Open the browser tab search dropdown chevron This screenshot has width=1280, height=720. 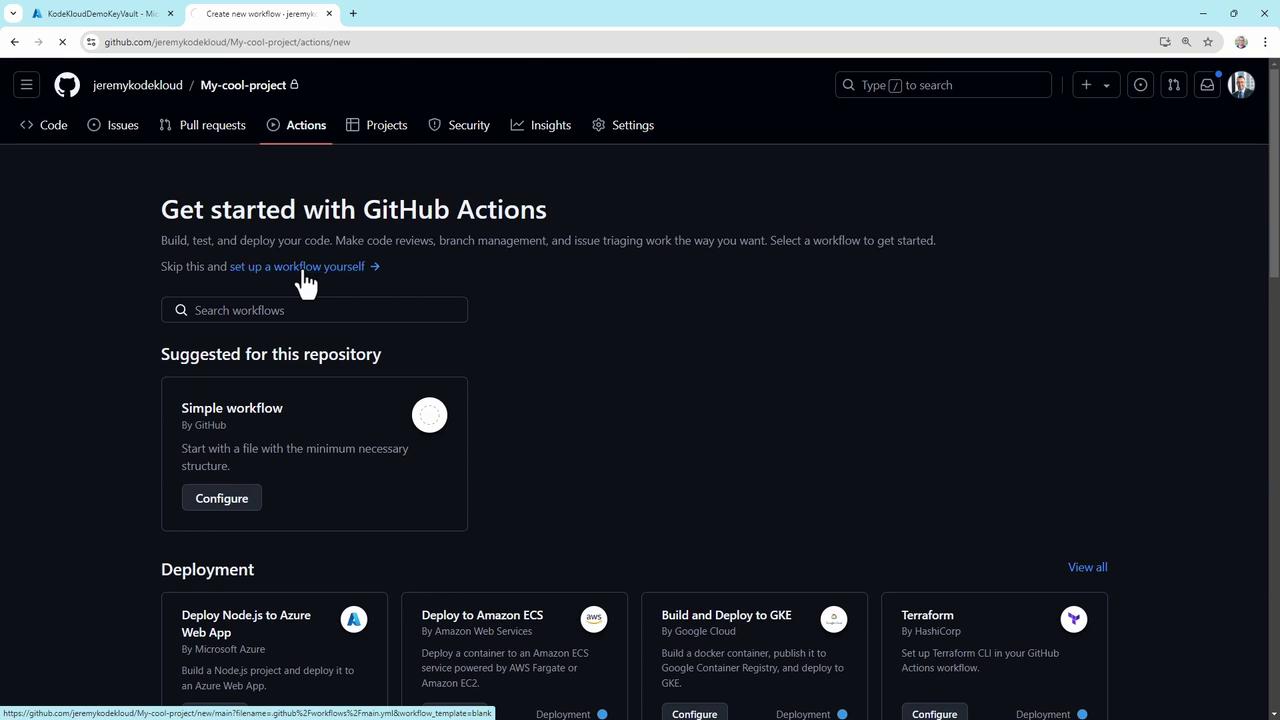13,14
